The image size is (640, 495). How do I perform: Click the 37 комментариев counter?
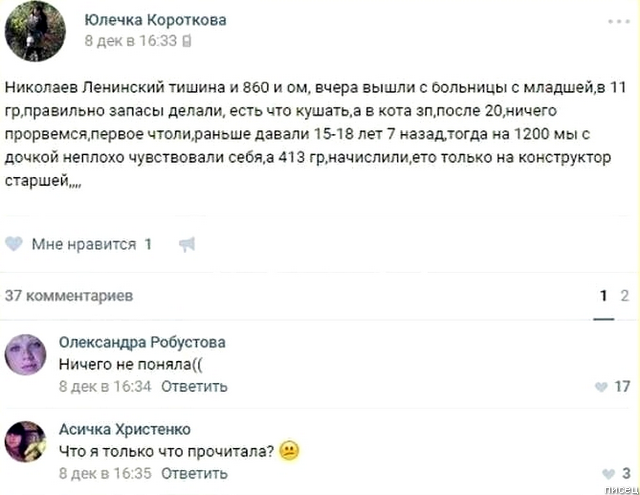click(x=69, y=296)
